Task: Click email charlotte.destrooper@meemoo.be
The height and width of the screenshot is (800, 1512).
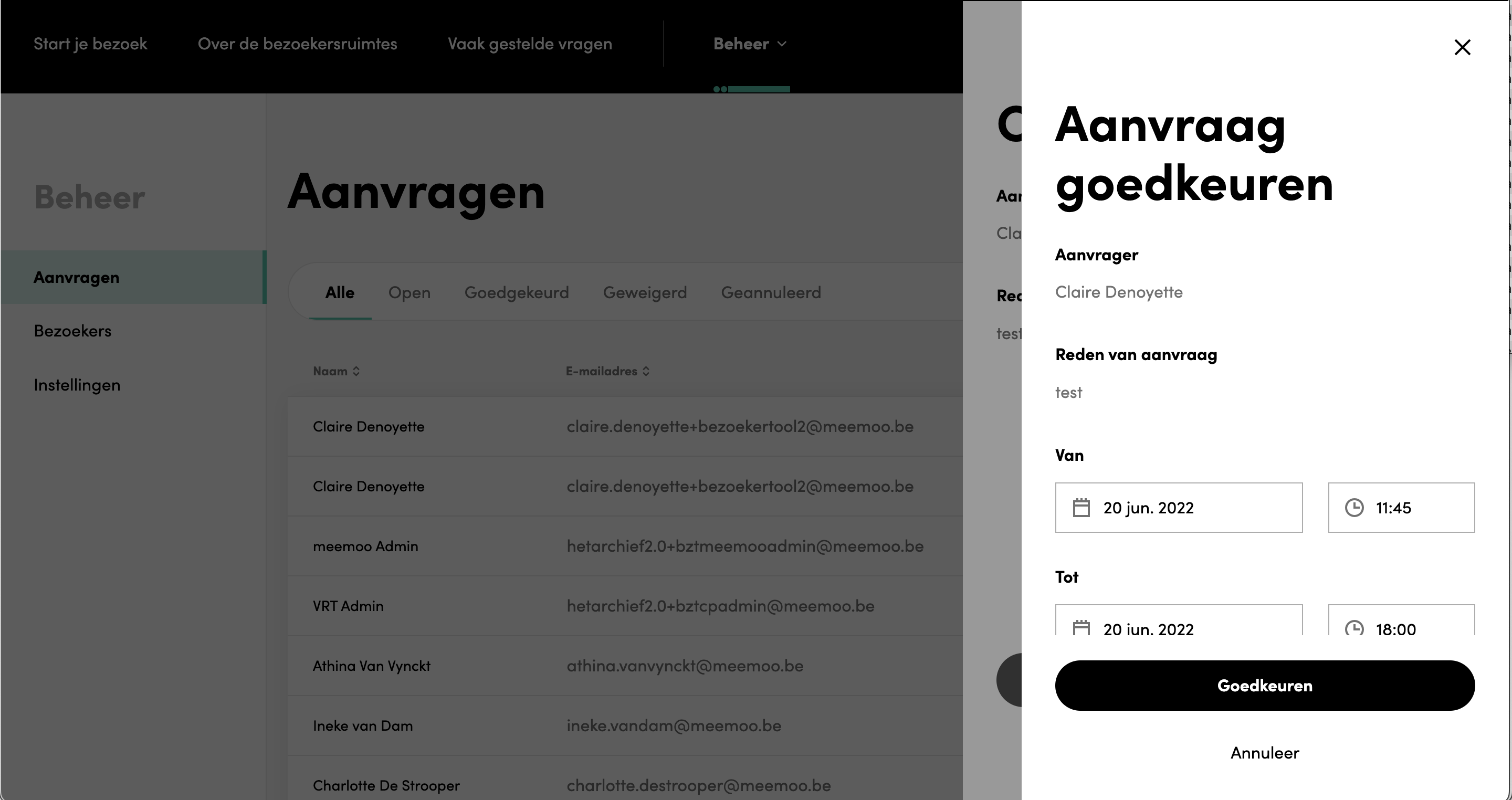Action: 698,786
